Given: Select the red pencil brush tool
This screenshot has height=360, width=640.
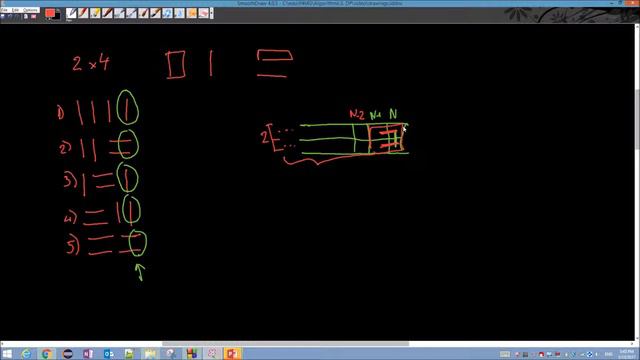Looking at the screenshot, I should 83,13.
